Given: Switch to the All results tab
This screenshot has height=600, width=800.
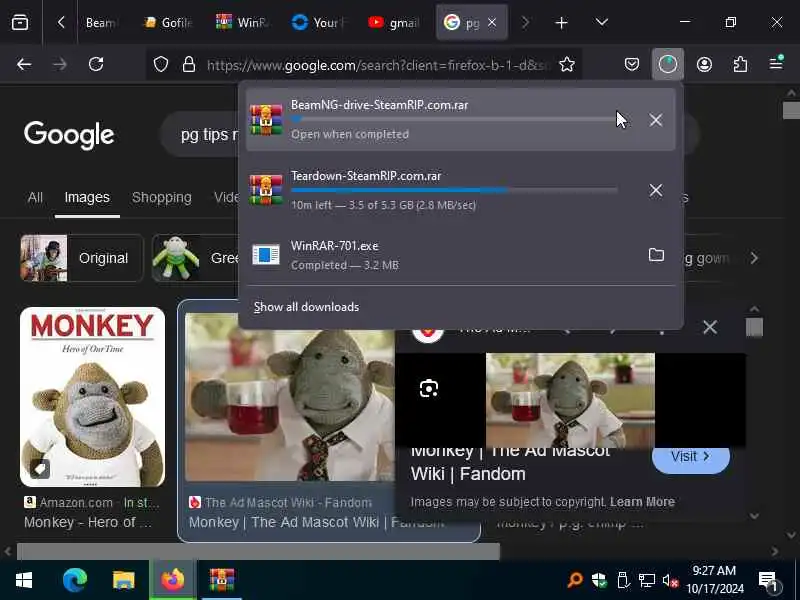Looking at the screenshot, I should (35, 197).
